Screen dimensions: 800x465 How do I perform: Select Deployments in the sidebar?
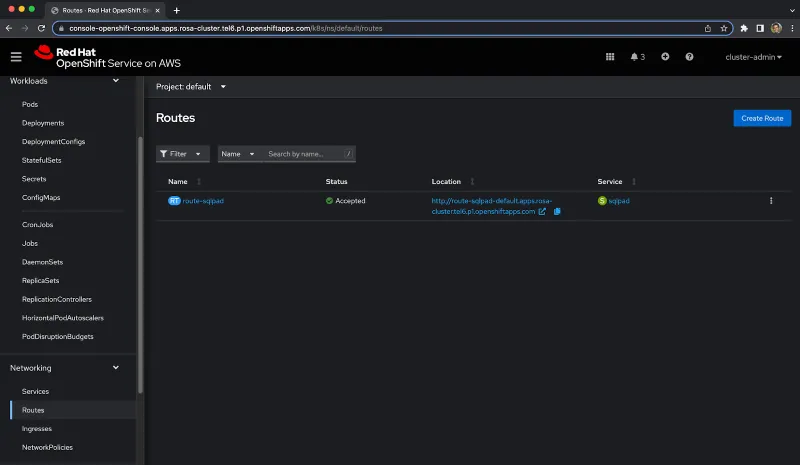(x=44, y=123)
